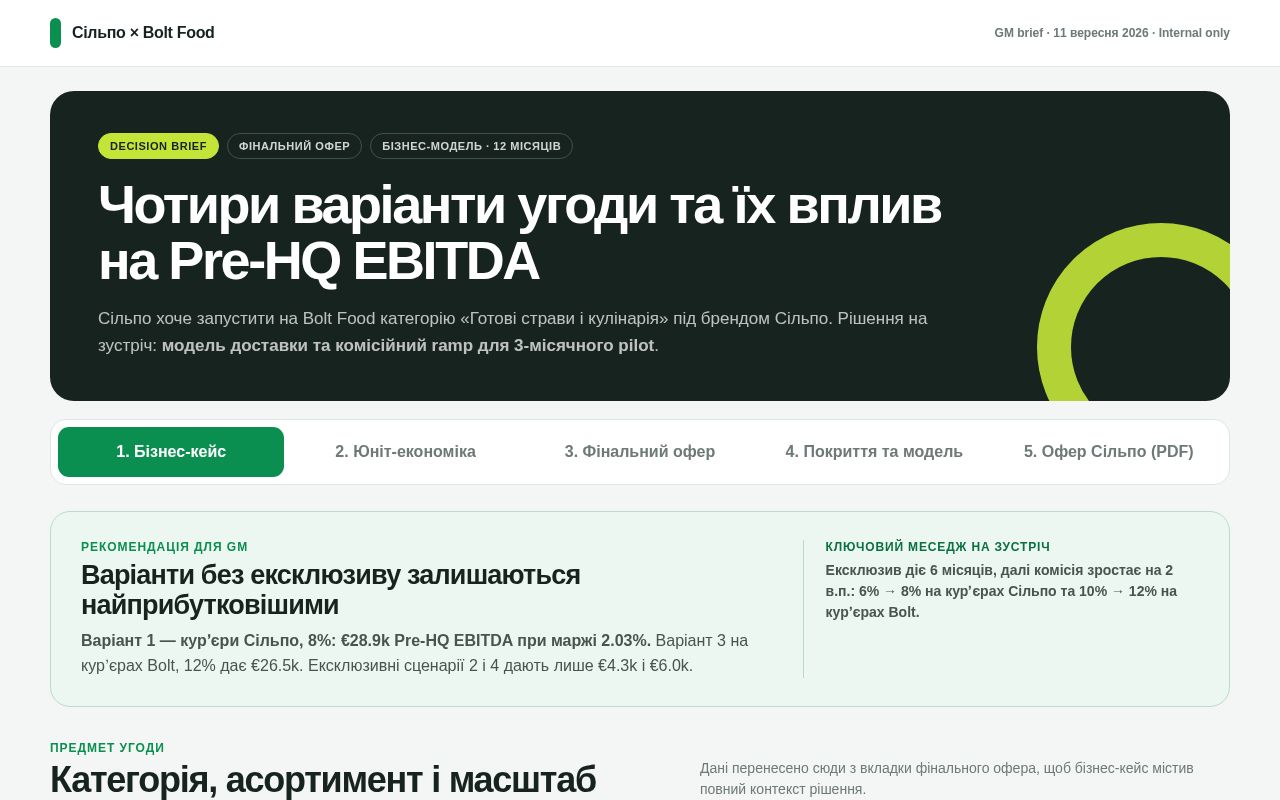Click the РЕКОМЕНДАЦІЯ ДЛЯ GM label
This screenshot has width=1280, height=800.
(x=164, y=547)
